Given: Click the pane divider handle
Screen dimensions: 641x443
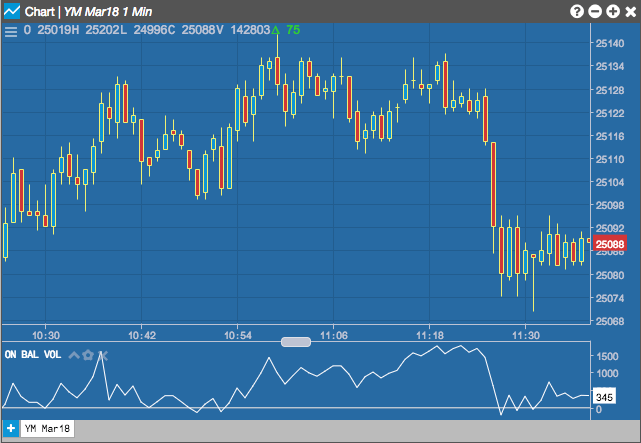Looking at the screenshot, I should click(x=296, y=342).
